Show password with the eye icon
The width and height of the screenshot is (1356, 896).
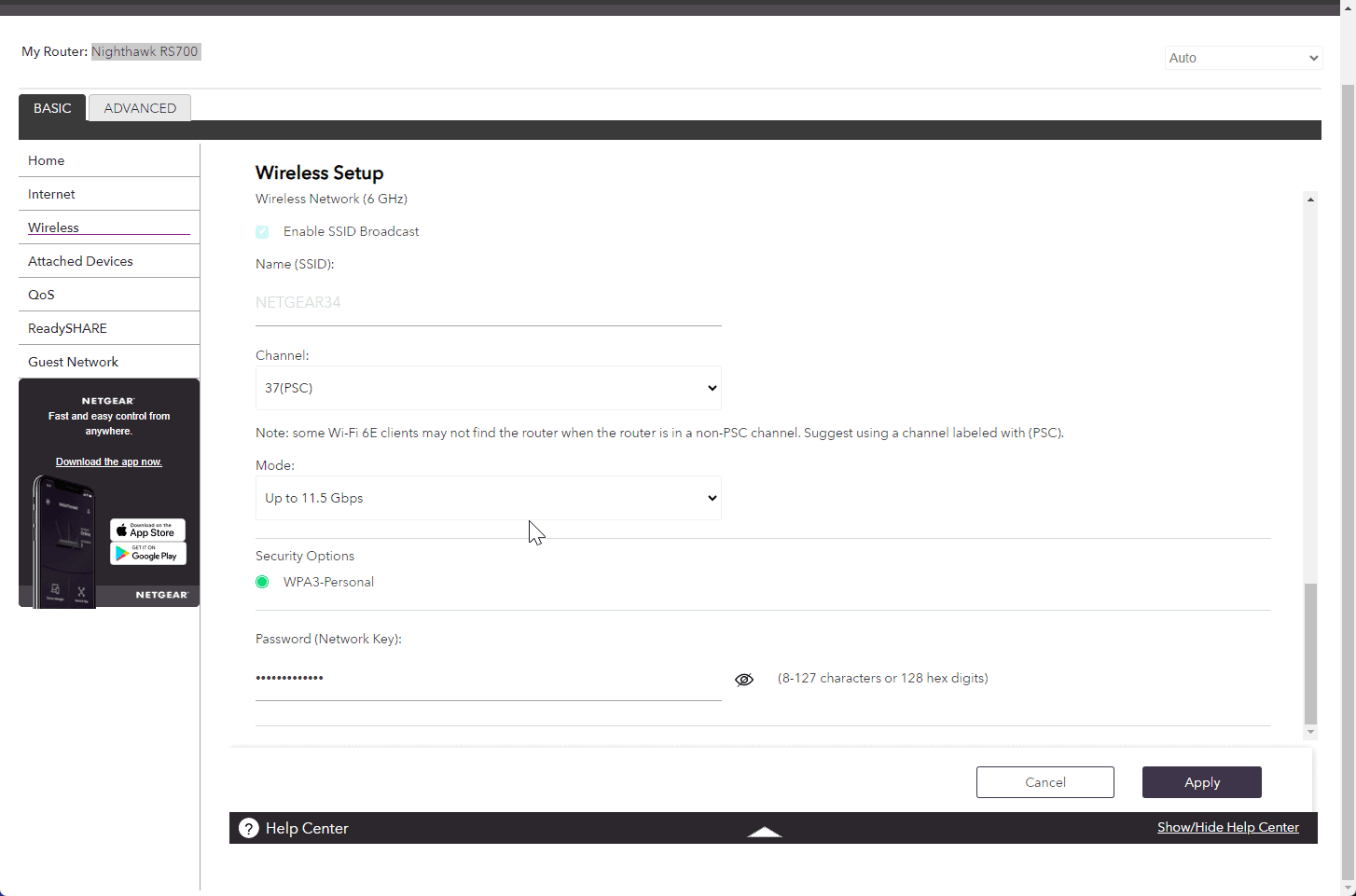743,680
